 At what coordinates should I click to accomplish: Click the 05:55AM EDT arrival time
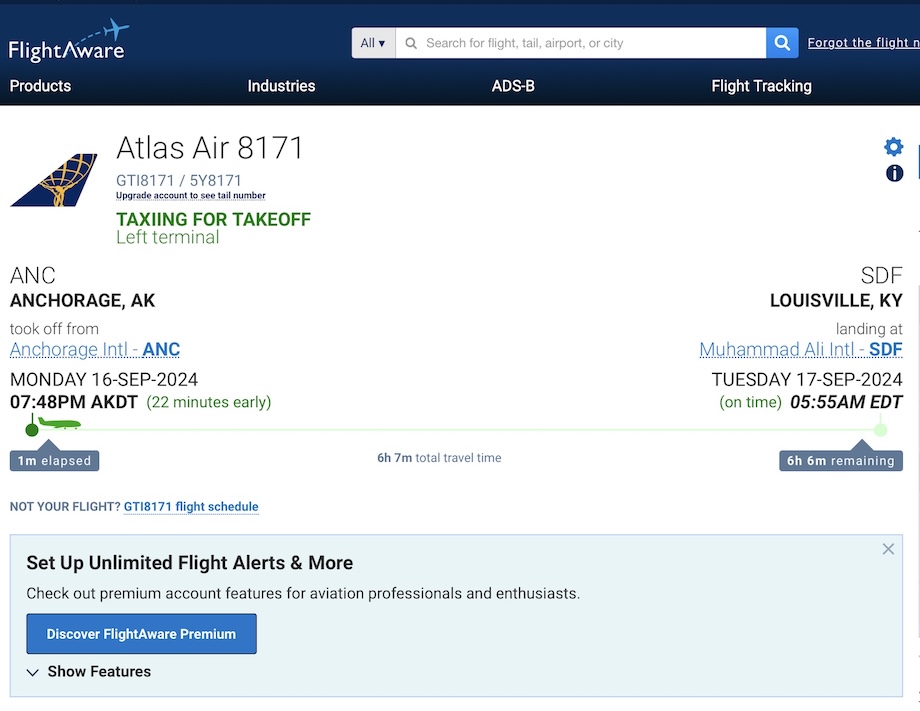coord(846,402)
